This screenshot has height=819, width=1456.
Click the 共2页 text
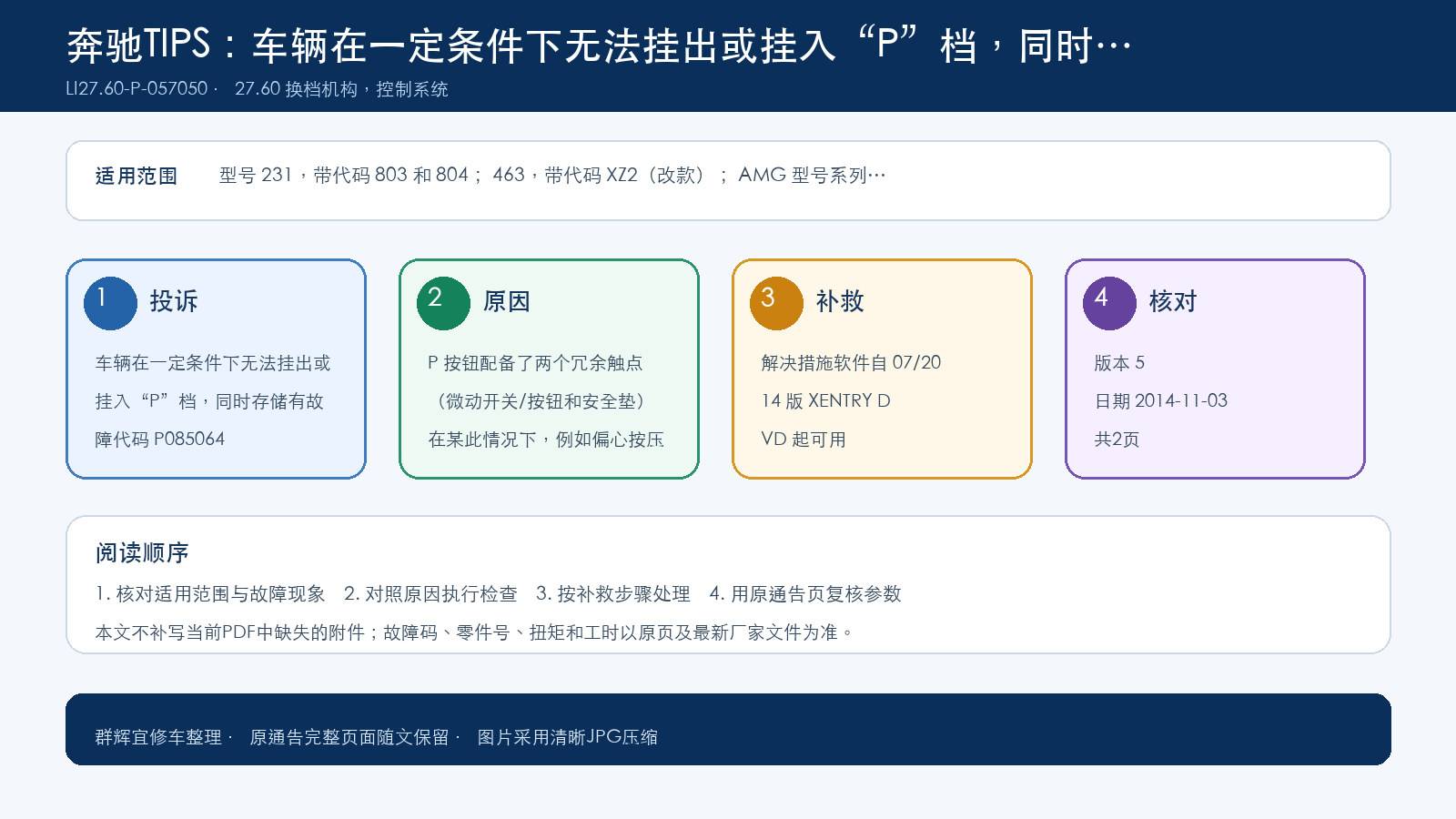pos(1117,440)
